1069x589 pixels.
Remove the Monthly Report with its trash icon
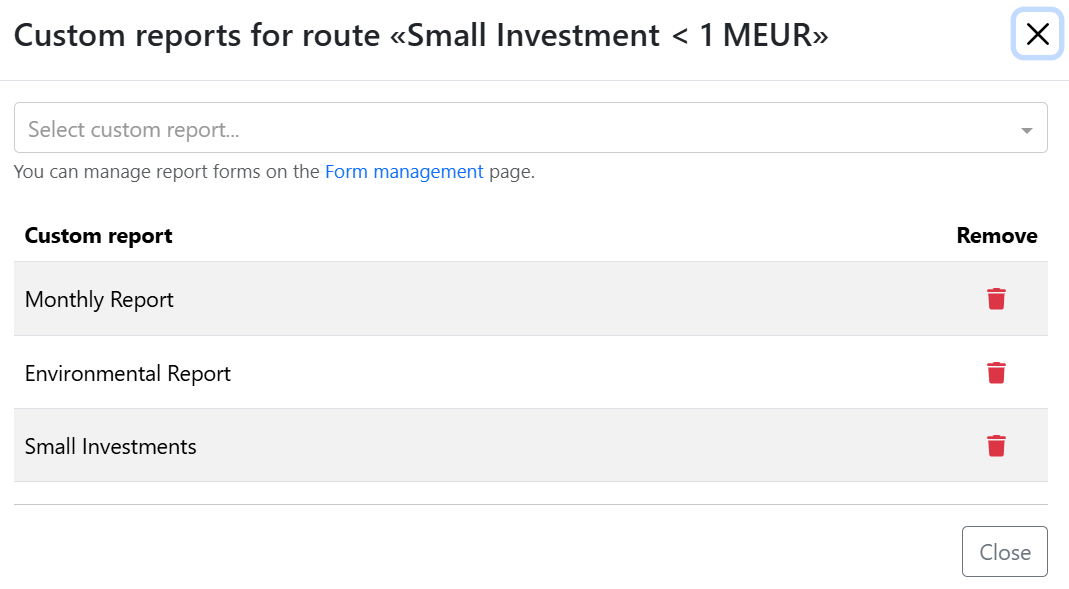996,299
